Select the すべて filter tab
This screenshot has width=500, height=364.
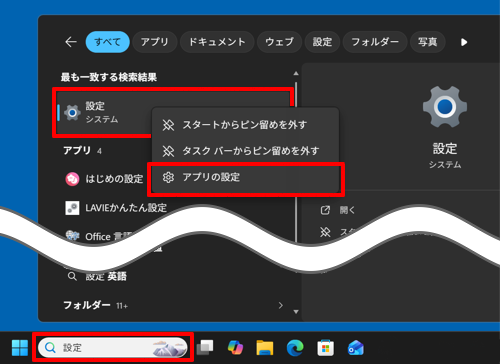pos(107,42)
